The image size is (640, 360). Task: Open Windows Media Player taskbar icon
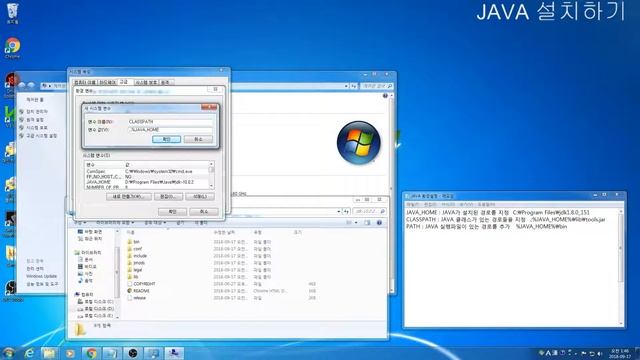pos(70,353)
